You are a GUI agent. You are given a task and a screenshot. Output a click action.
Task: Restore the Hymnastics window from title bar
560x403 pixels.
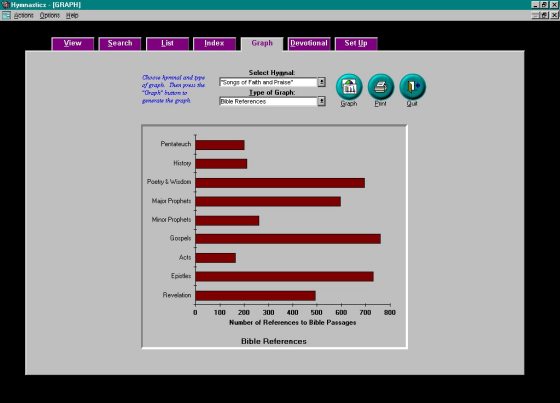[x=544, y=5]
